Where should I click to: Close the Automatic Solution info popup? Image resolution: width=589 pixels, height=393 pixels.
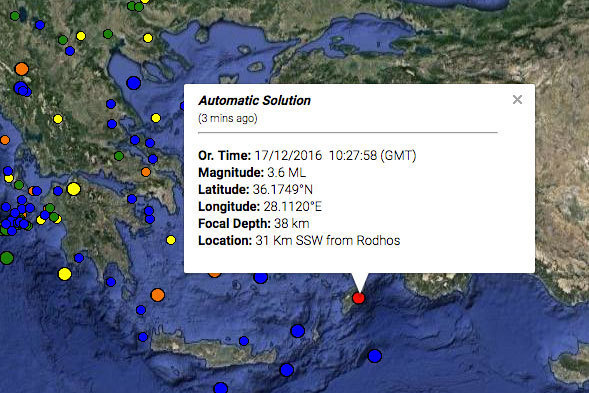[517, 100]
